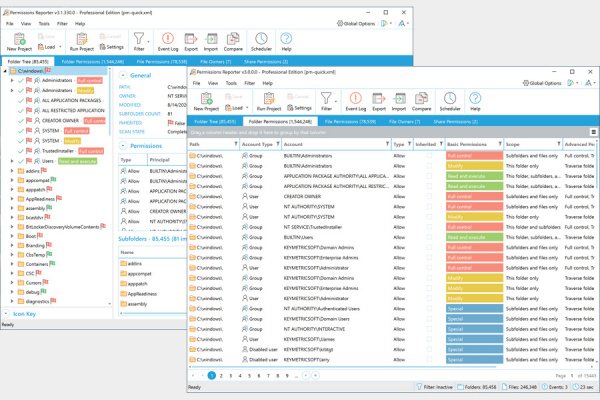Toggle Inherited checkbox in CREATOR OWNER row
Viewport: 600px width, 400px height.
tap(429, 196)
